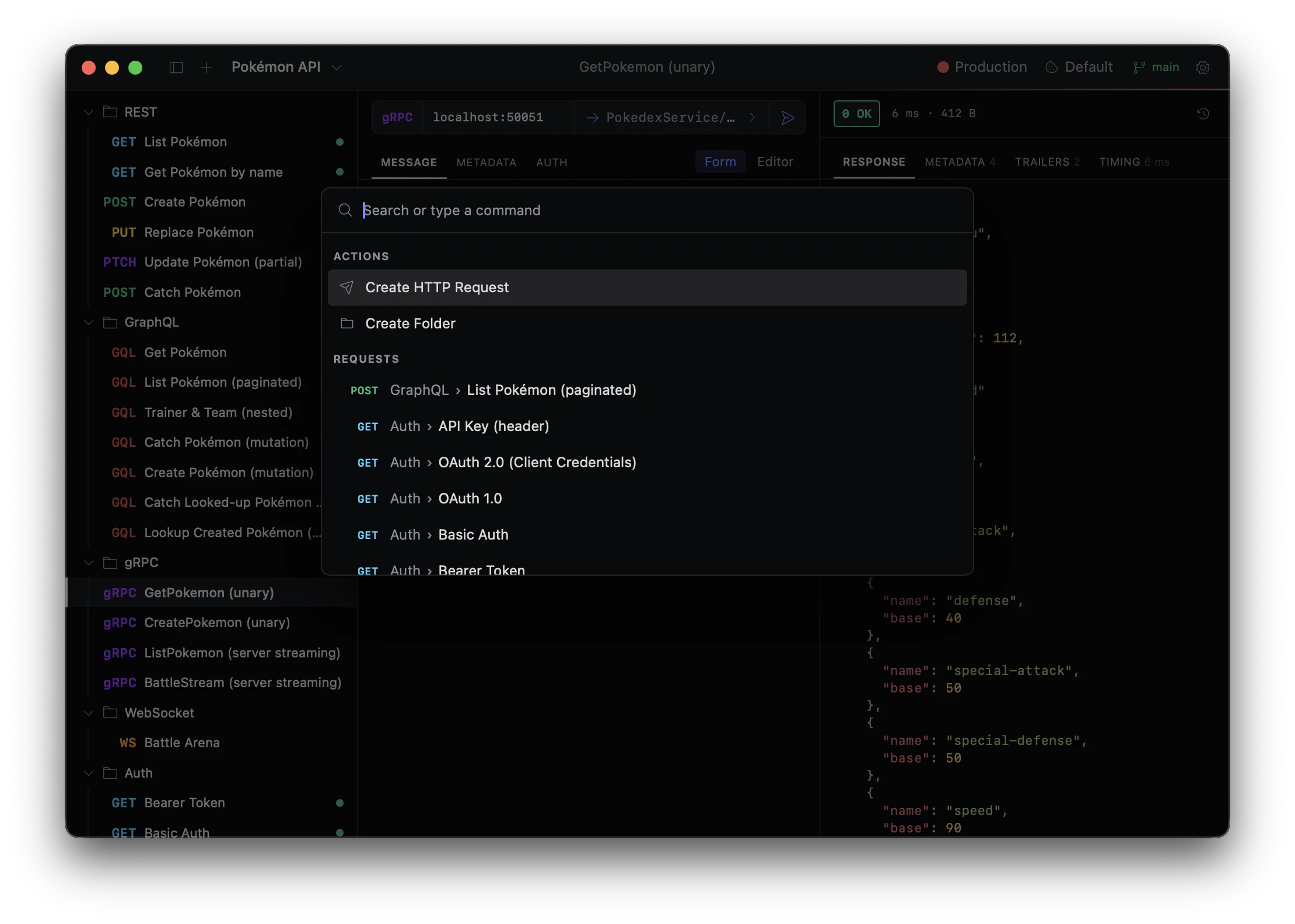Image resolution: width=1295 pixels, height=924 pixels.
Task: Click green status dot beside List Pokémon
Action: [339, 142]
